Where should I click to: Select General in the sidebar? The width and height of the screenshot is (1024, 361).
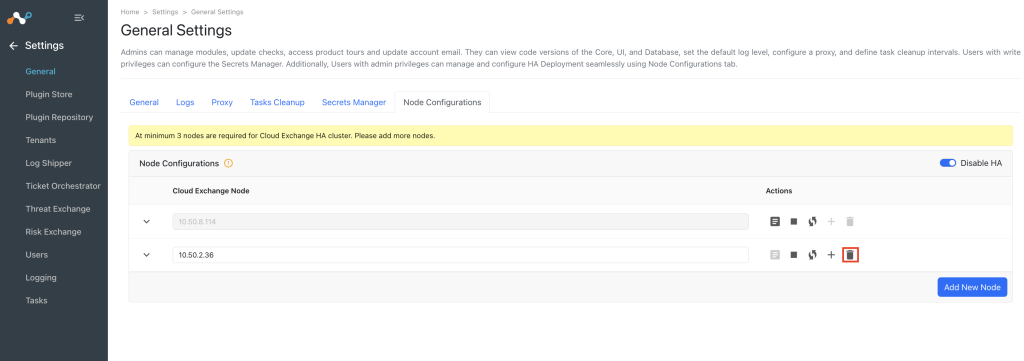coord(40,72)
